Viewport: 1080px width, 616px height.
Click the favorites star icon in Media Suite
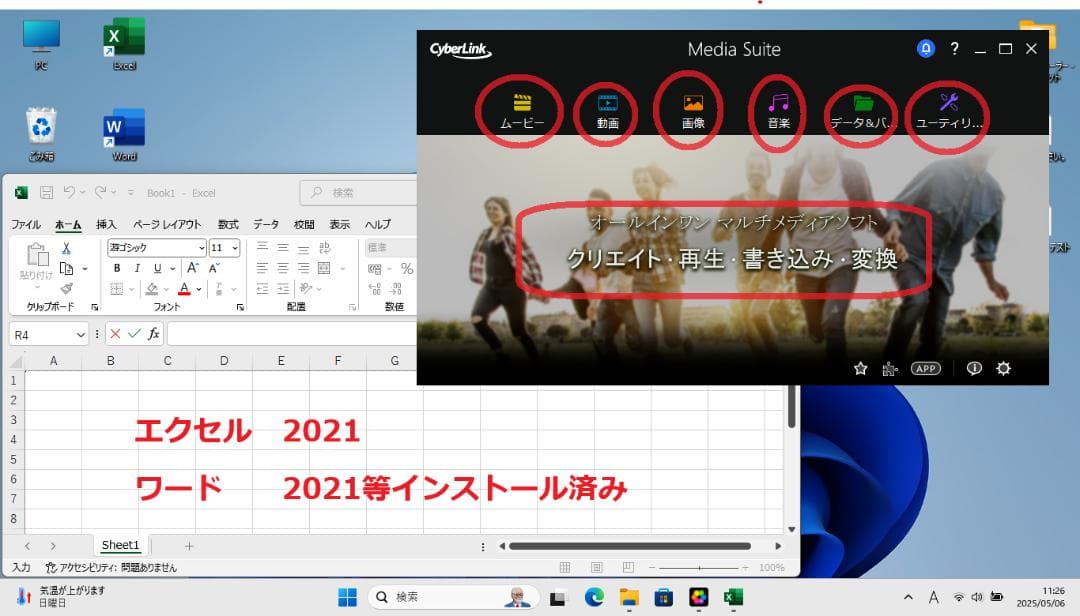click(x=860, y=369)
